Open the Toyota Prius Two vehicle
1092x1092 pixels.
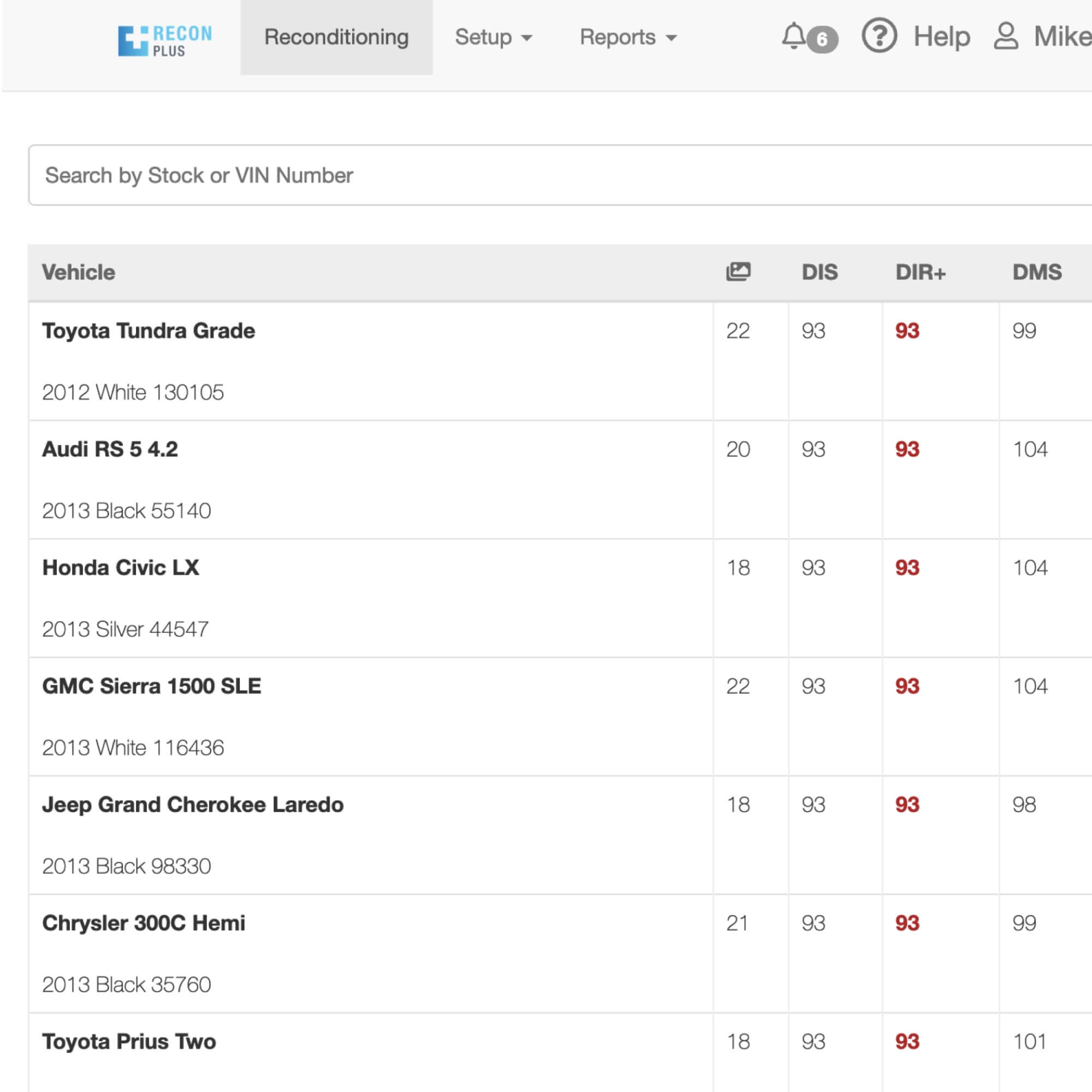[x=129, y=1042]
